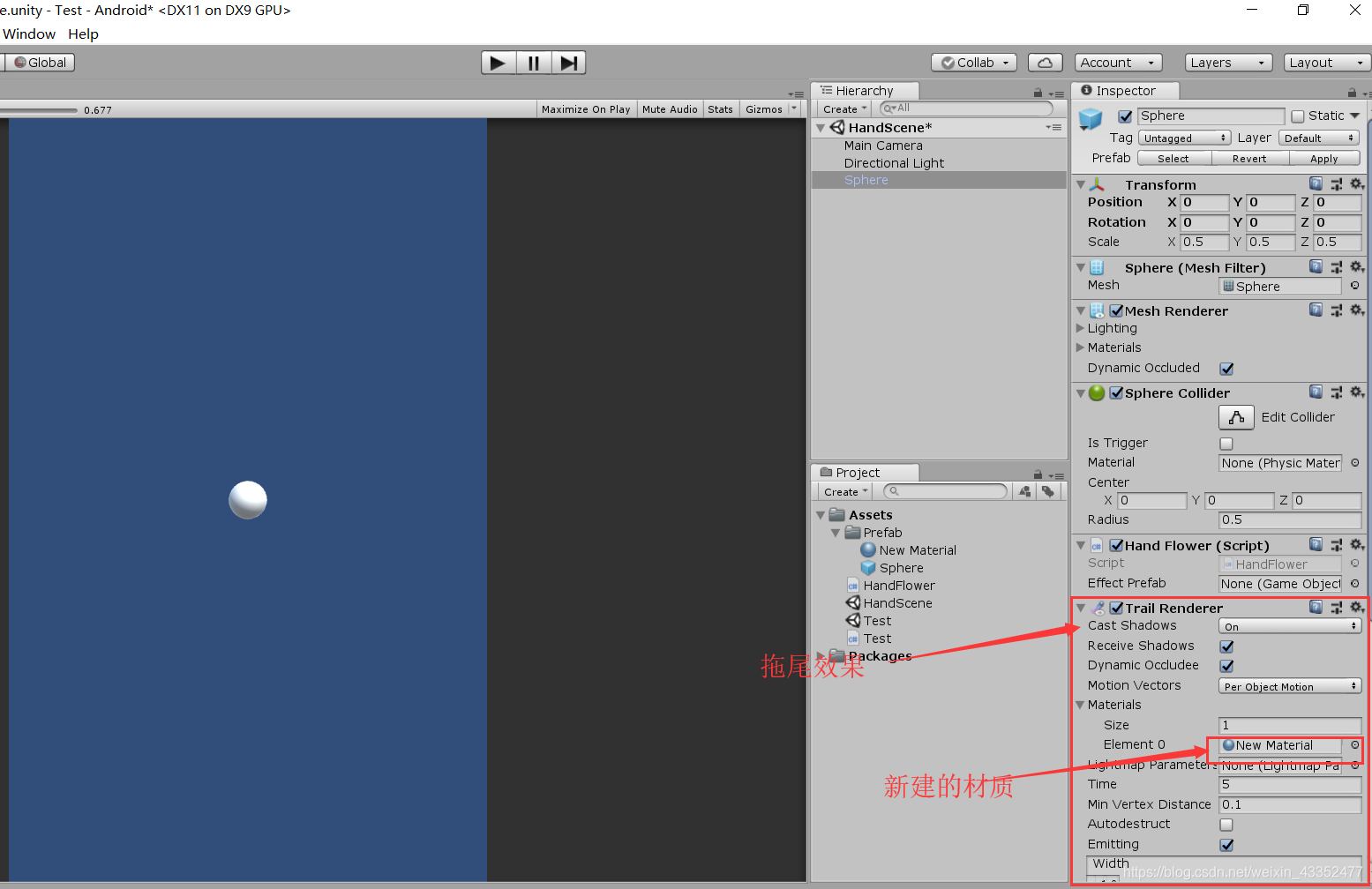Screen dimensions: 1372x889
Task: Open HandScene options menu icon in Hierarchy
Action: [1053, 128]
